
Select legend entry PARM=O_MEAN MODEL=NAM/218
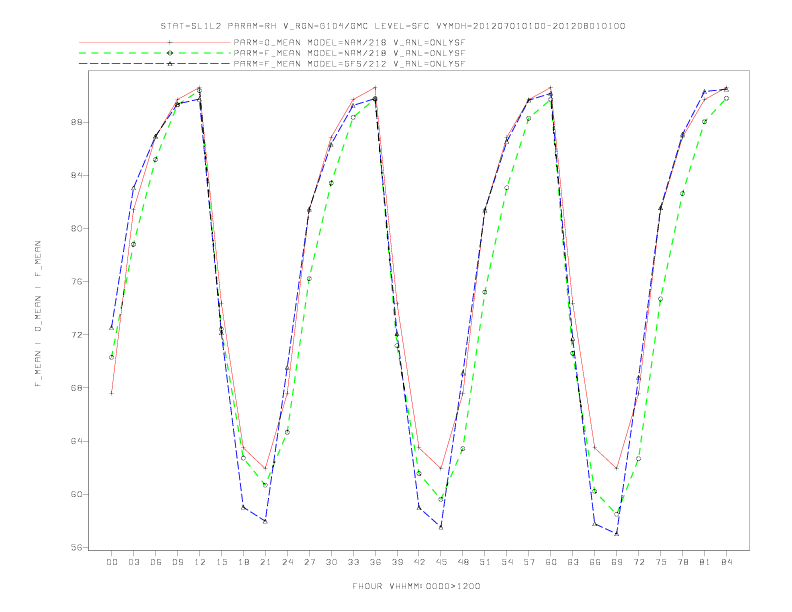(350, 42)
